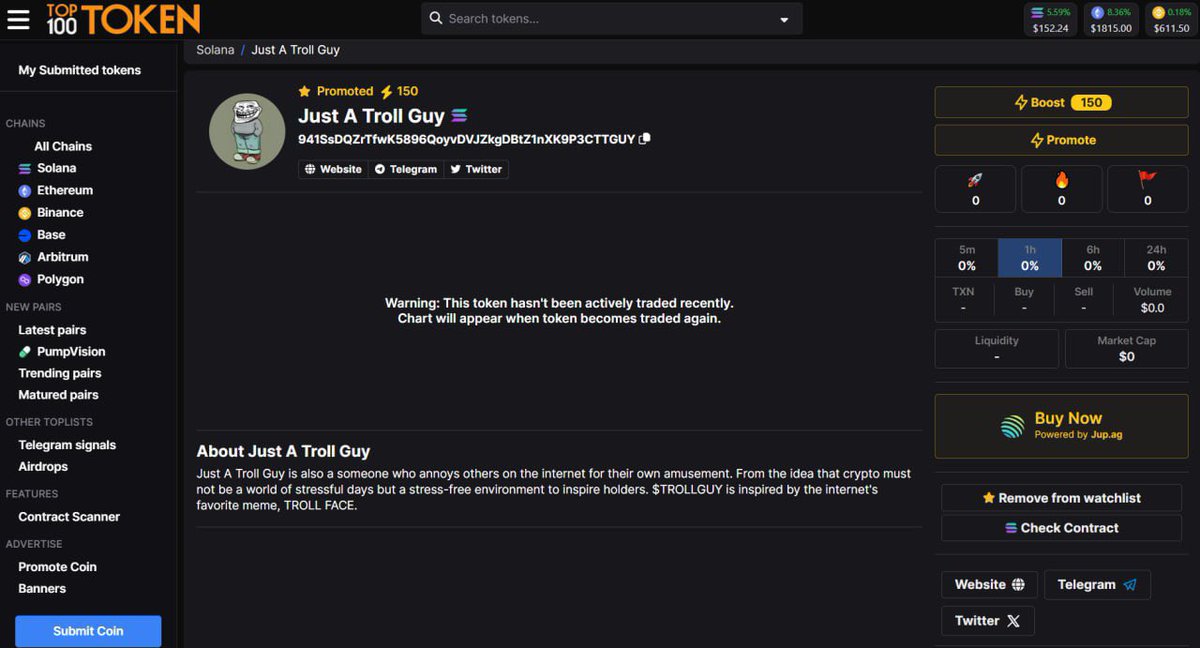Click the Promote button
Screen dimensions: 1200x648
point(1062,140)
